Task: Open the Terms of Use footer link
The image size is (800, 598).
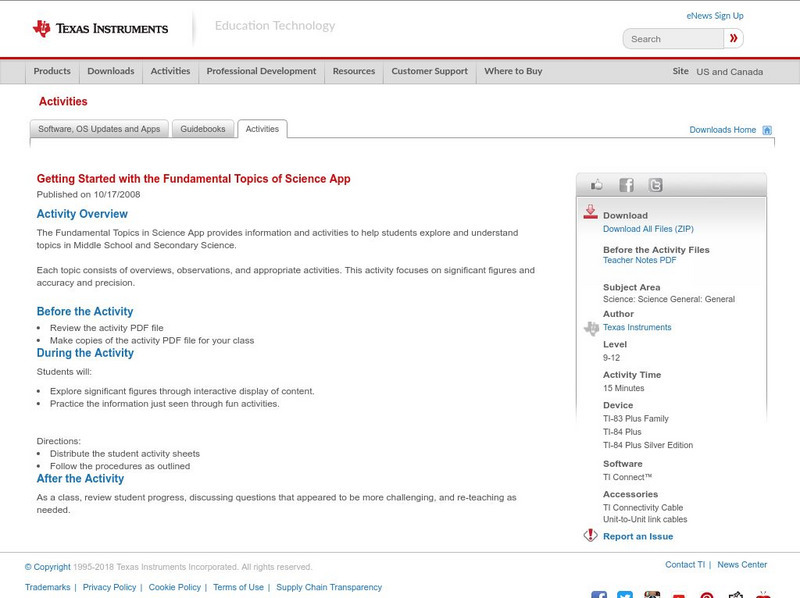Action: pos(238,587)
